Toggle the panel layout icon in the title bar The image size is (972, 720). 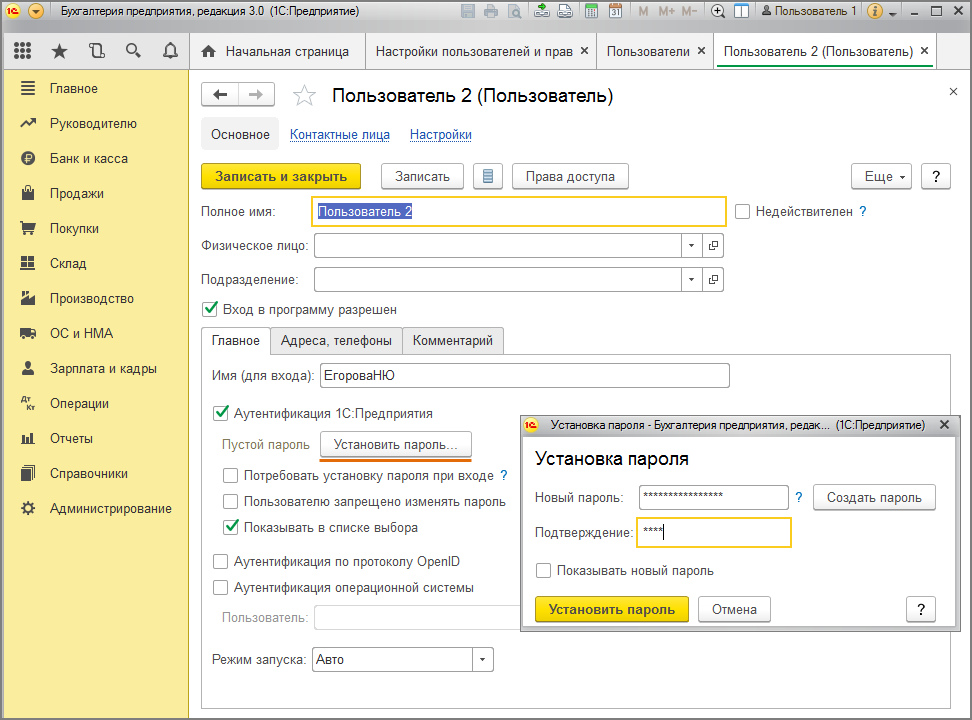(x=741, y=11)
